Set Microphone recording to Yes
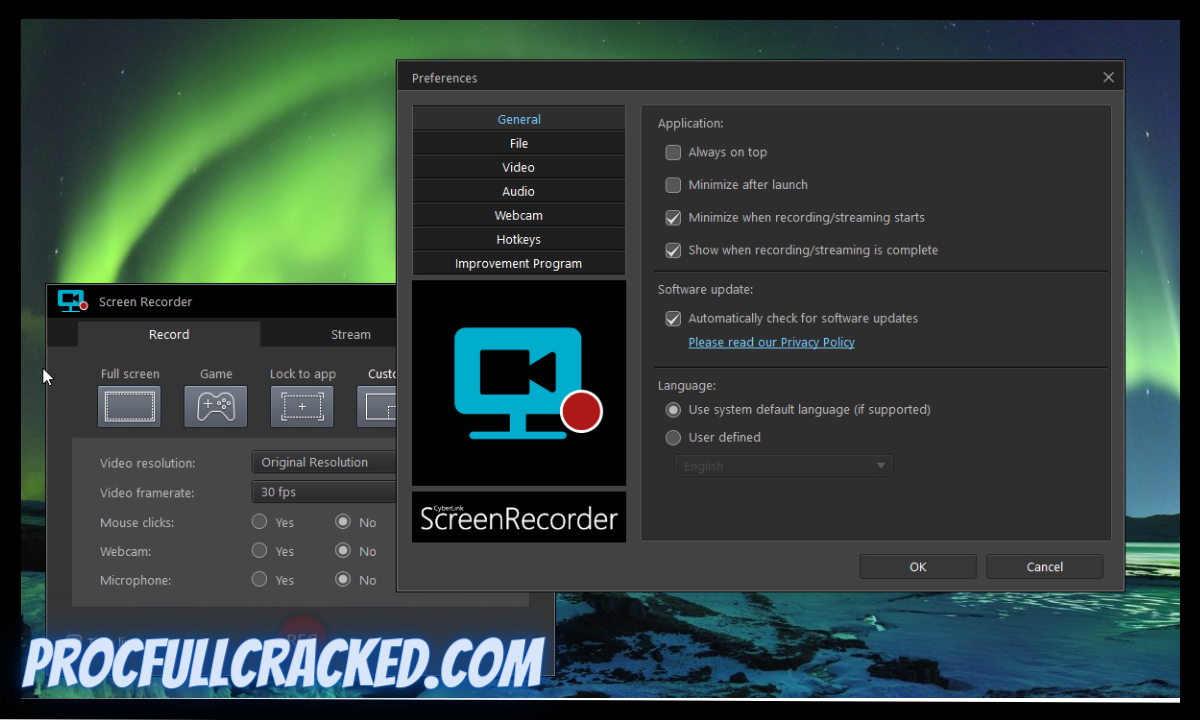This screenshot has width=1200, height=720. point(260,580)
